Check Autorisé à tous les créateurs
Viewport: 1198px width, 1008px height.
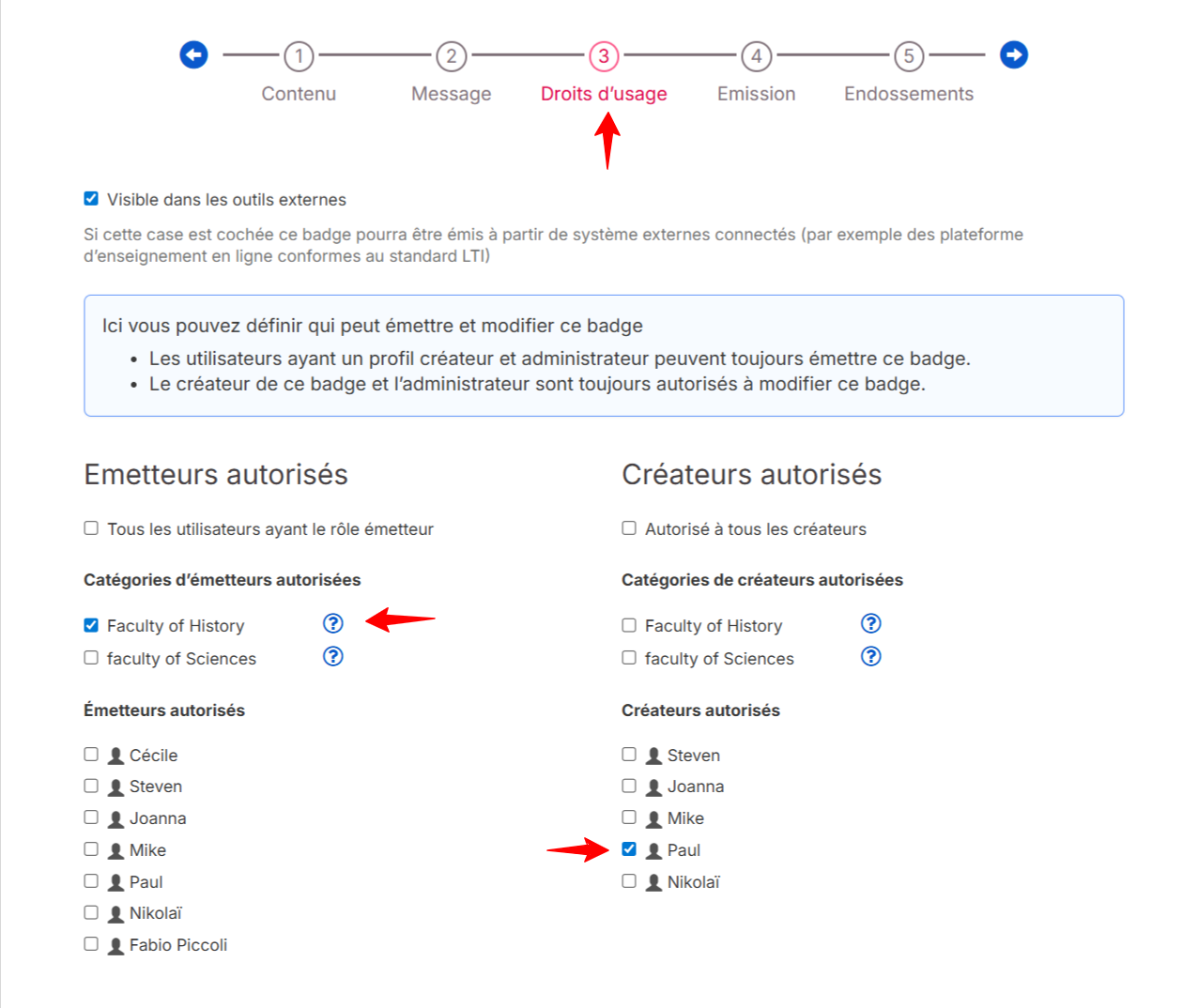[x=629, y=528]
